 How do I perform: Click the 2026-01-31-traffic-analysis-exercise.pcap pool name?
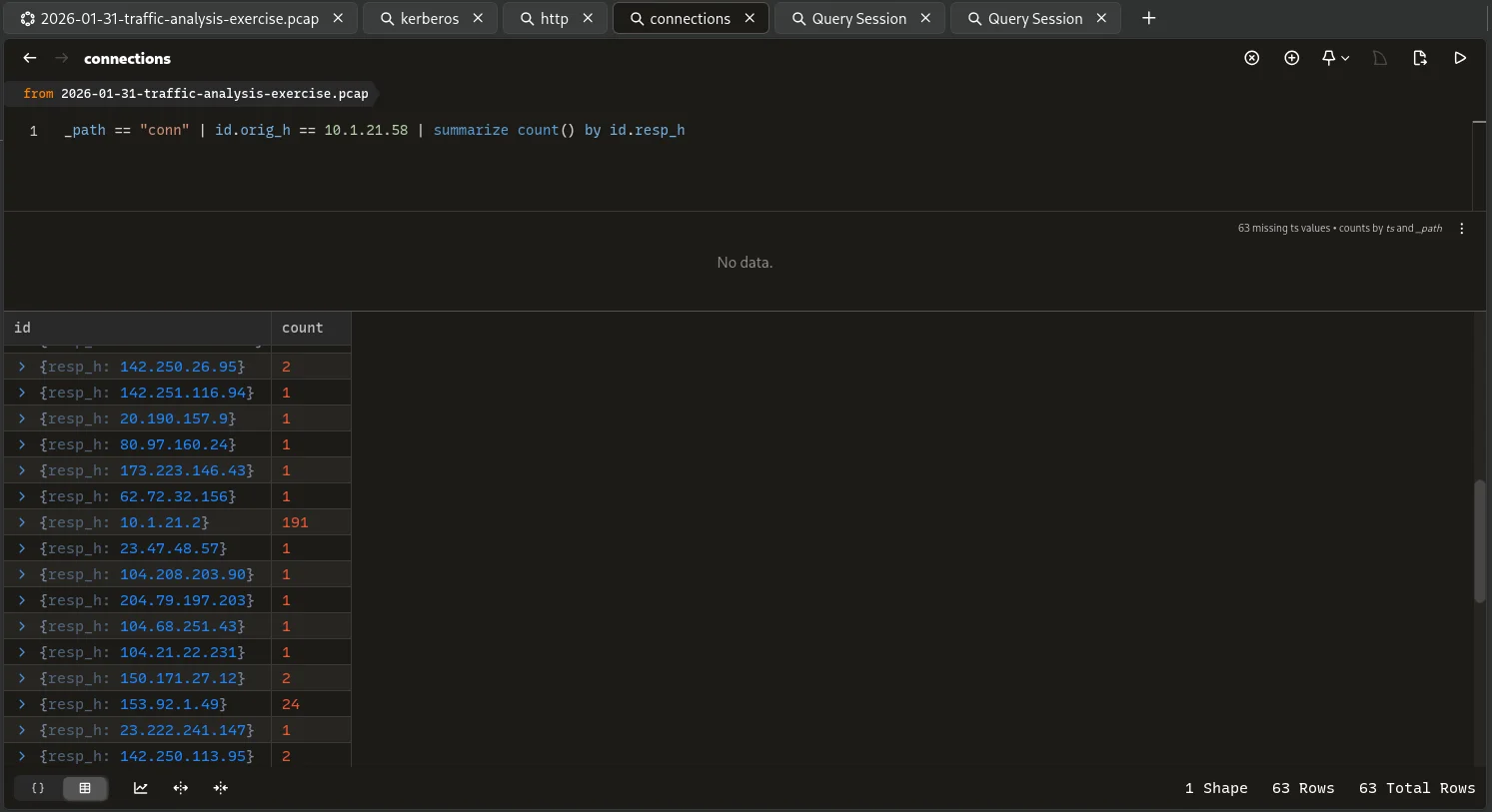(x=214, y=93)
